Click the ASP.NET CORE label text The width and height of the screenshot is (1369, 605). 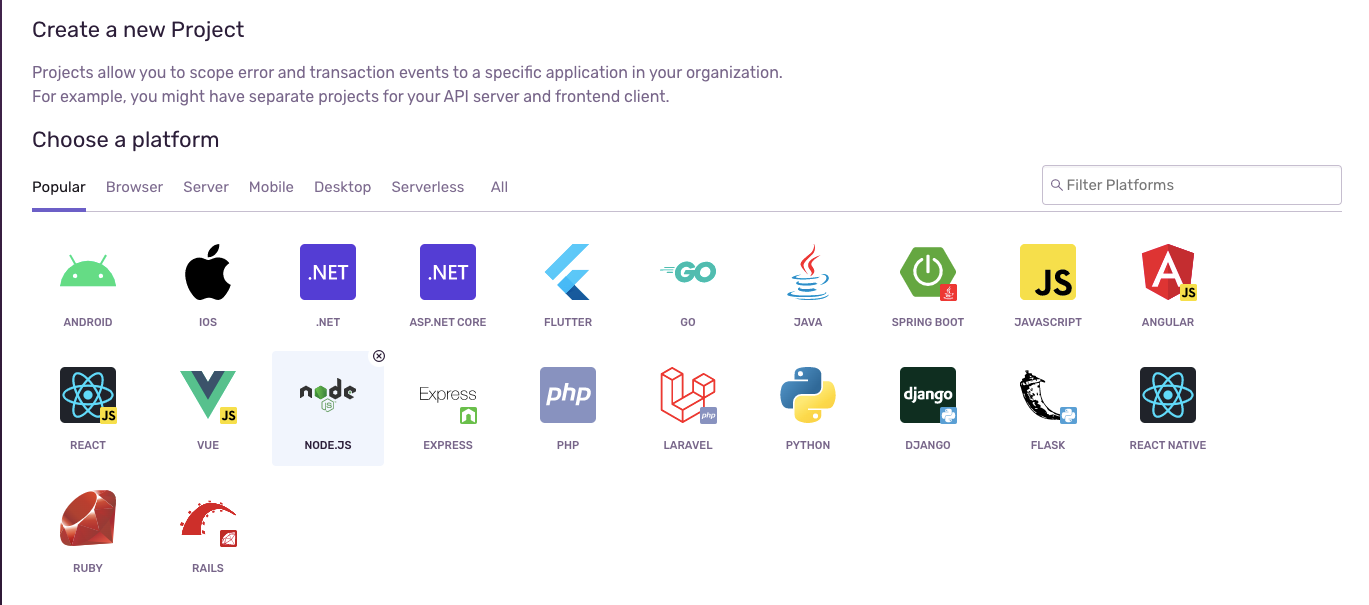coord(448,322)
